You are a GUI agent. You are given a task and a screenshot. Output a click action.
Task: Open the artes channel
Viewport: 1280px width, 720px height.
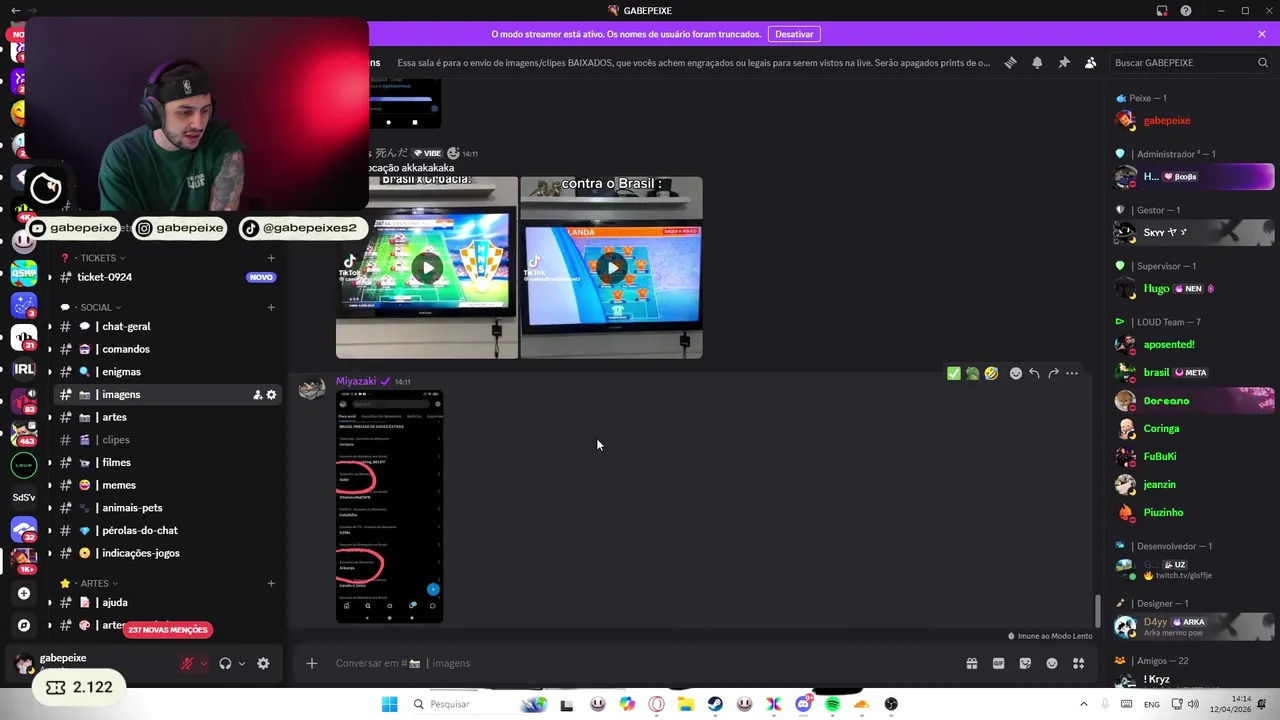pyautogui.click(x=167, y=417)
